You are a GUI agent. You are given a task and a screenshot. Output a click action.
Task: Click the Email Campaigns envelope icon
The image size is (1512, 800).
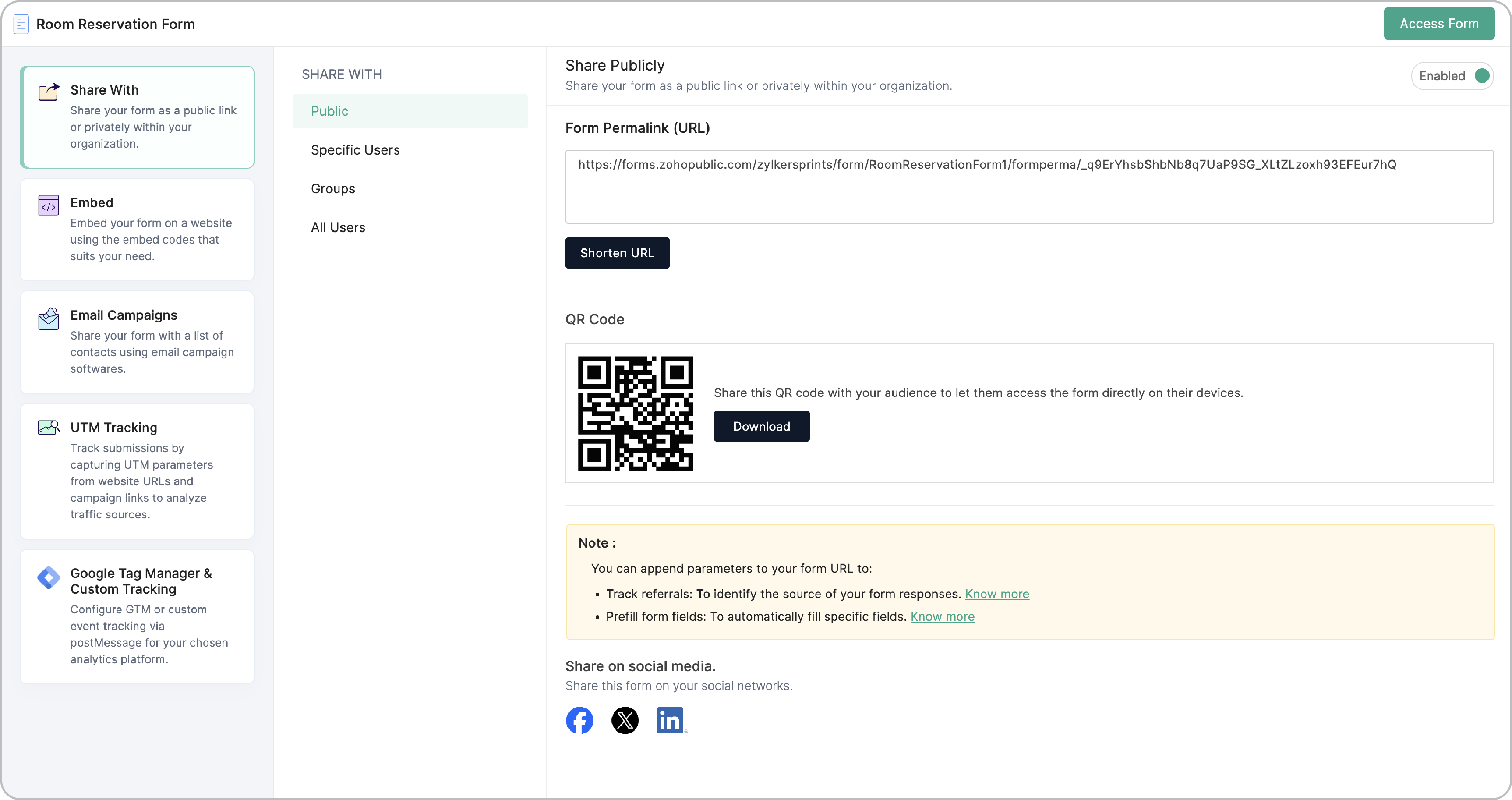coord(49,319)
